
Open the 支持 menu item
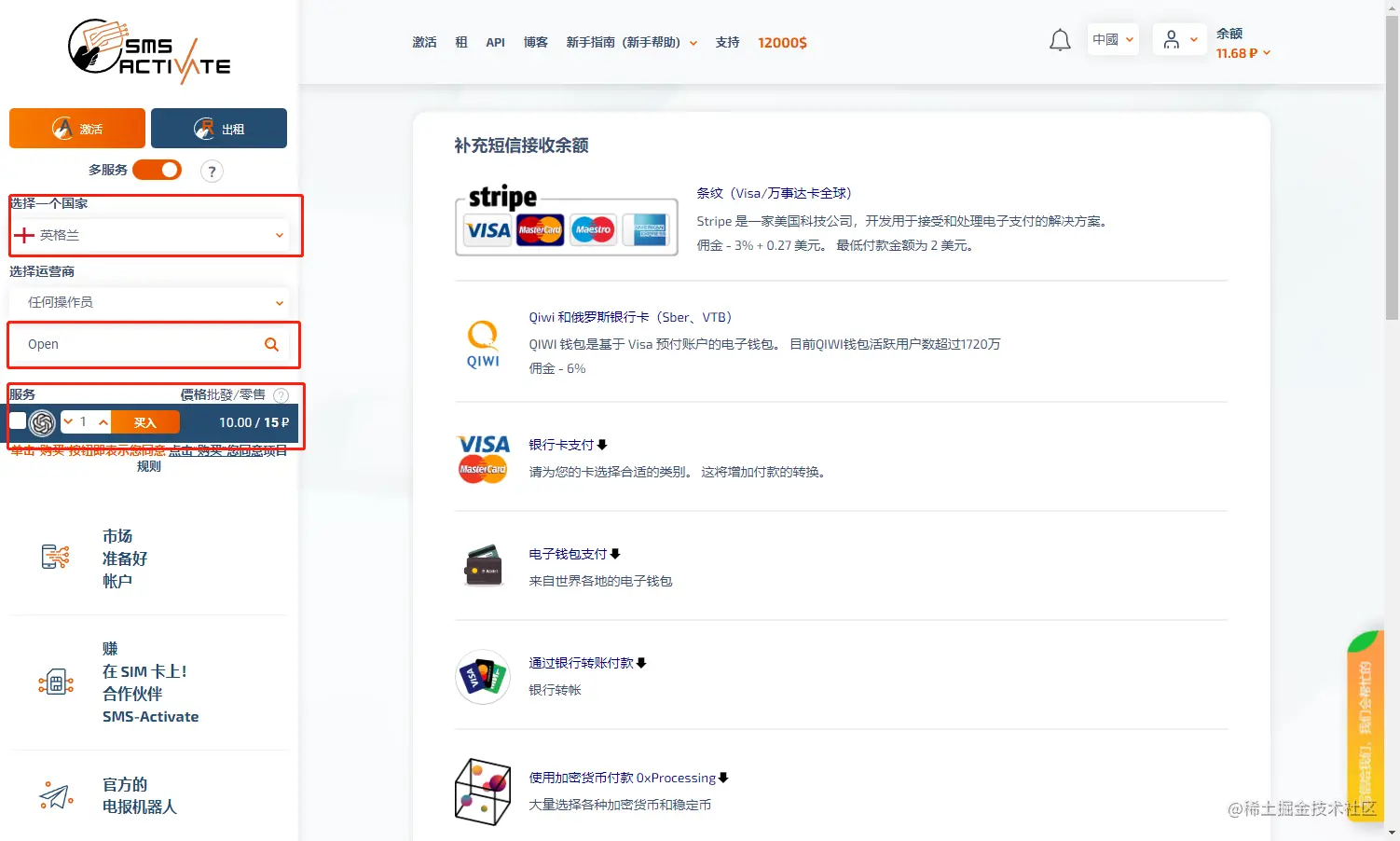pos(727,42)
